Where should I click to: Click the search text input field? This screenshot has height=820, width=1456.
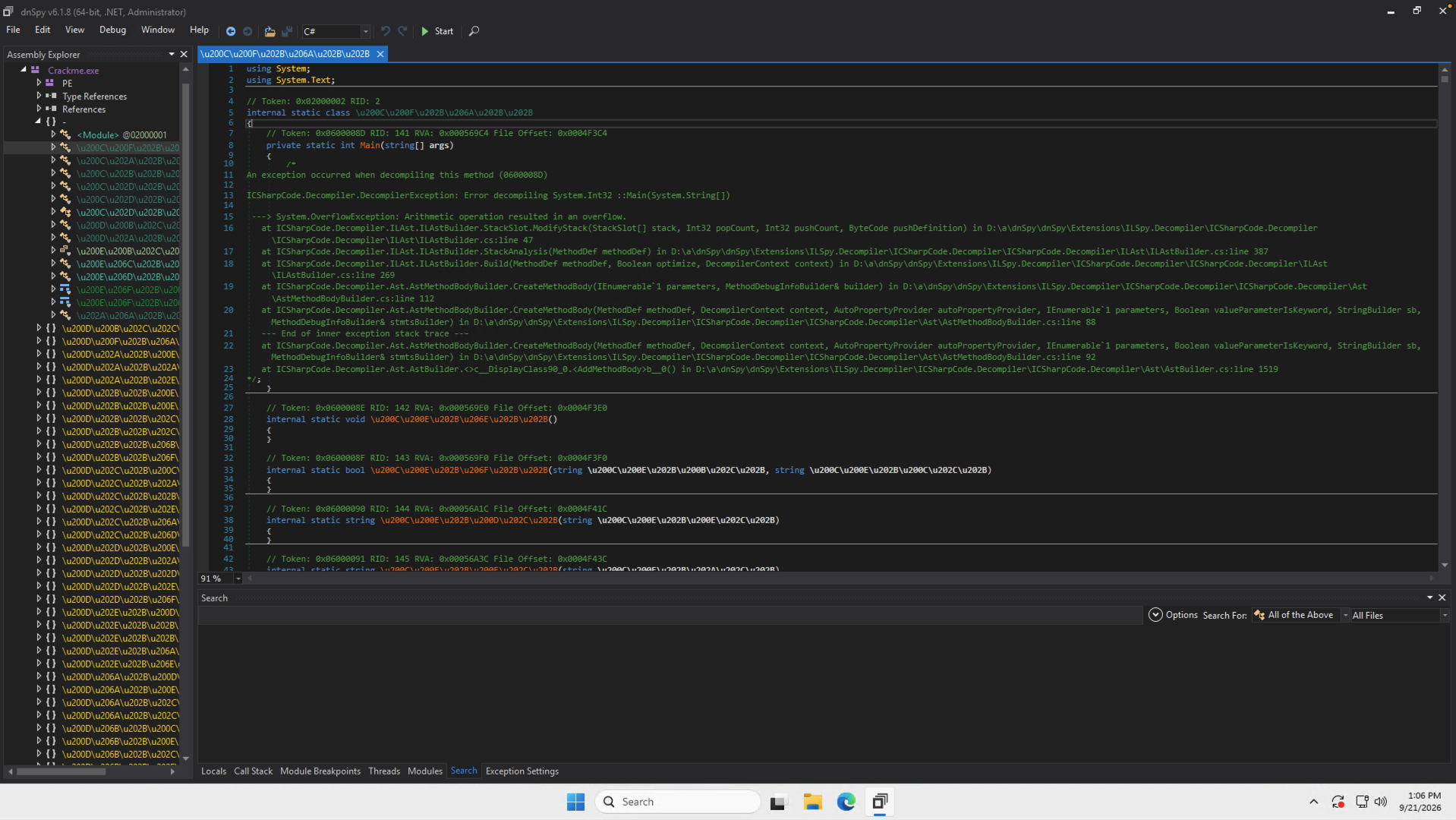pyautogui.click(x=670, y=615)
